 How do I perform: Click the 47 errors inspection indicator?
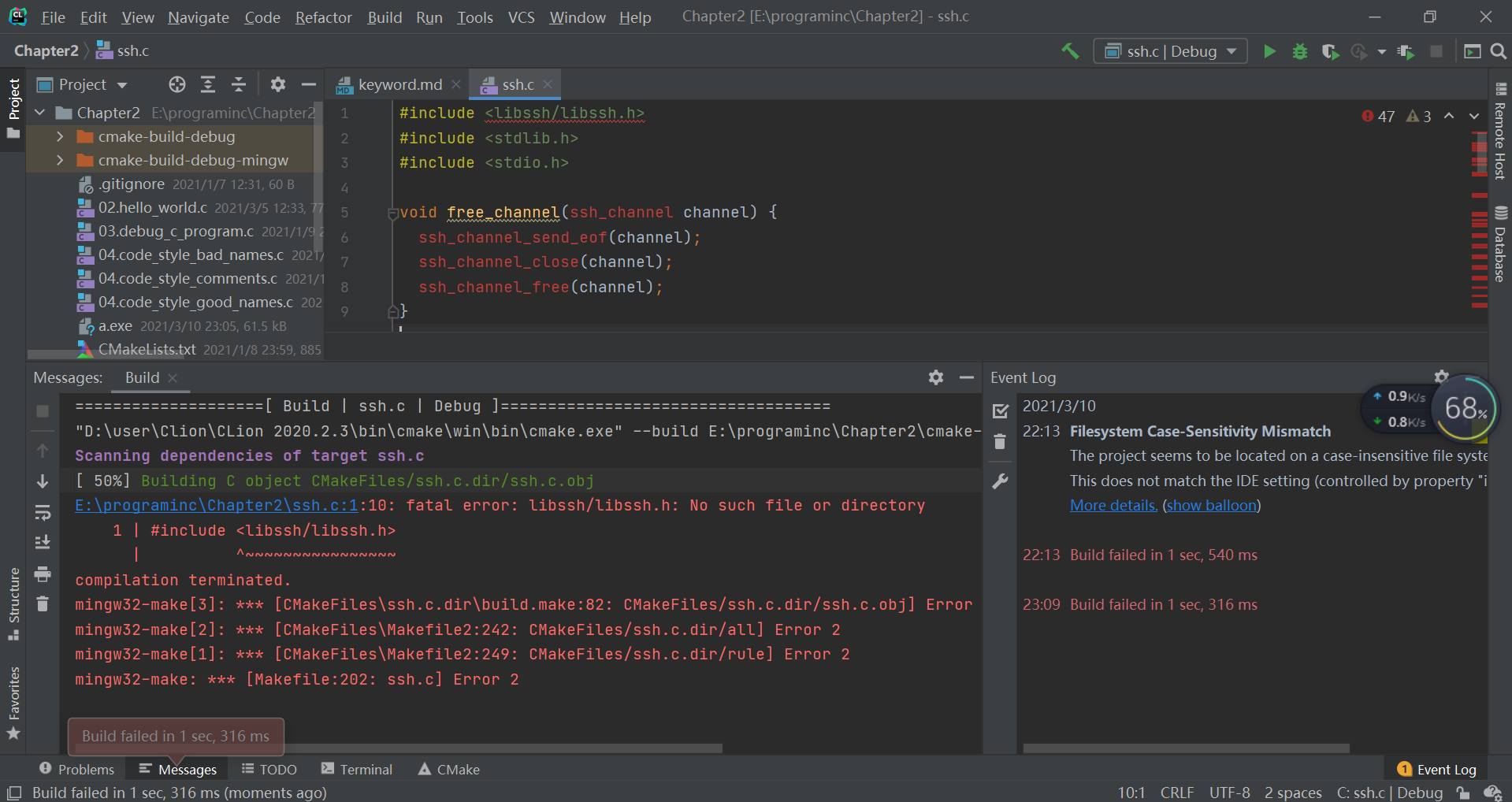(1378, 117)
